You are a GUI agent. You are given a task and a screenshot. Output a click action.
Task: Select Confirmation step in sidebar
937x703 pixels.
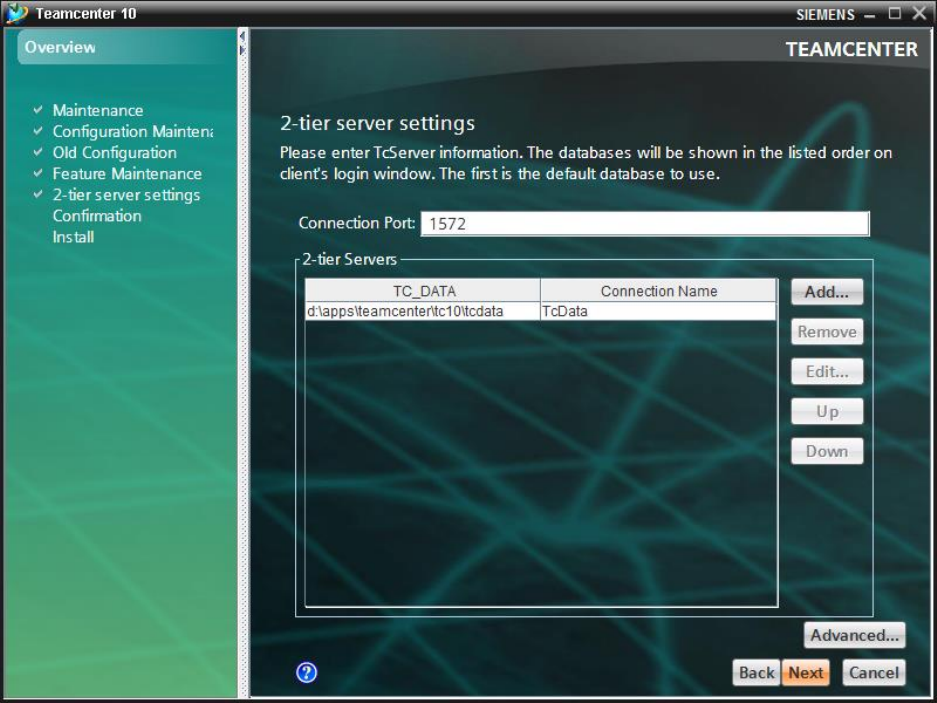pos(97,216)
